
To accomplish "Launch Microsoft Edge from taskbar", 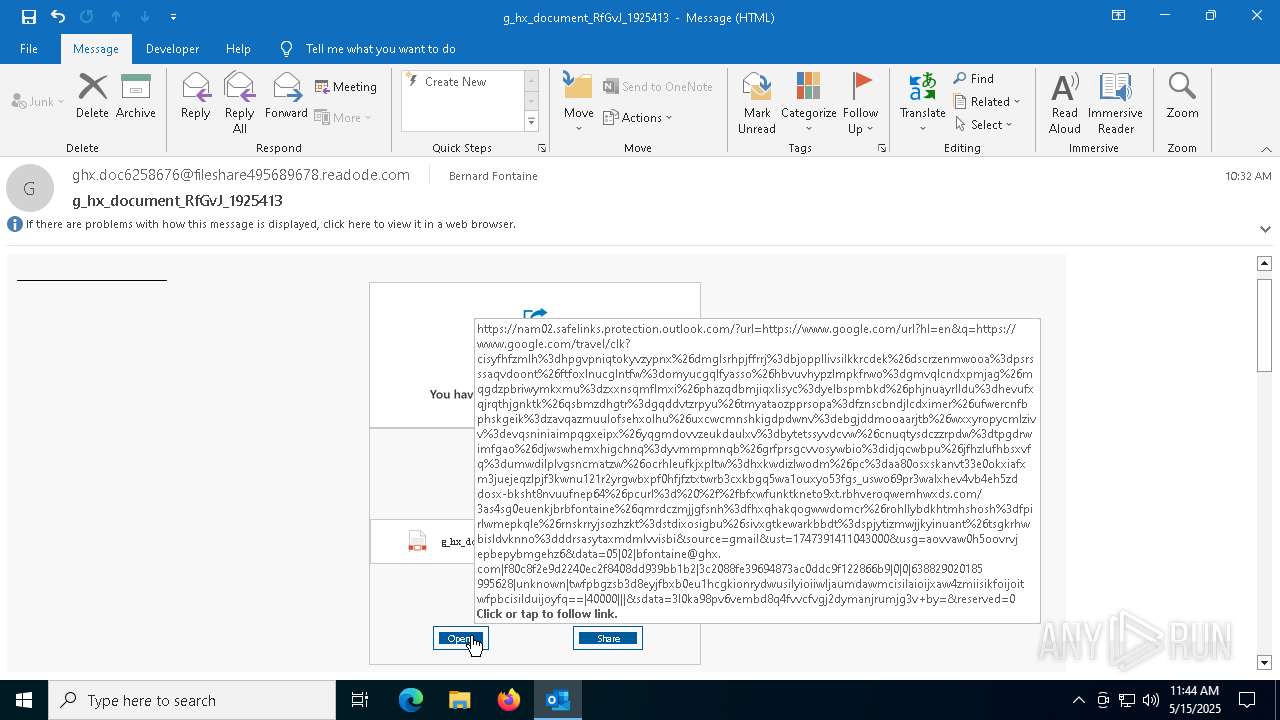I will coord(411,700).
